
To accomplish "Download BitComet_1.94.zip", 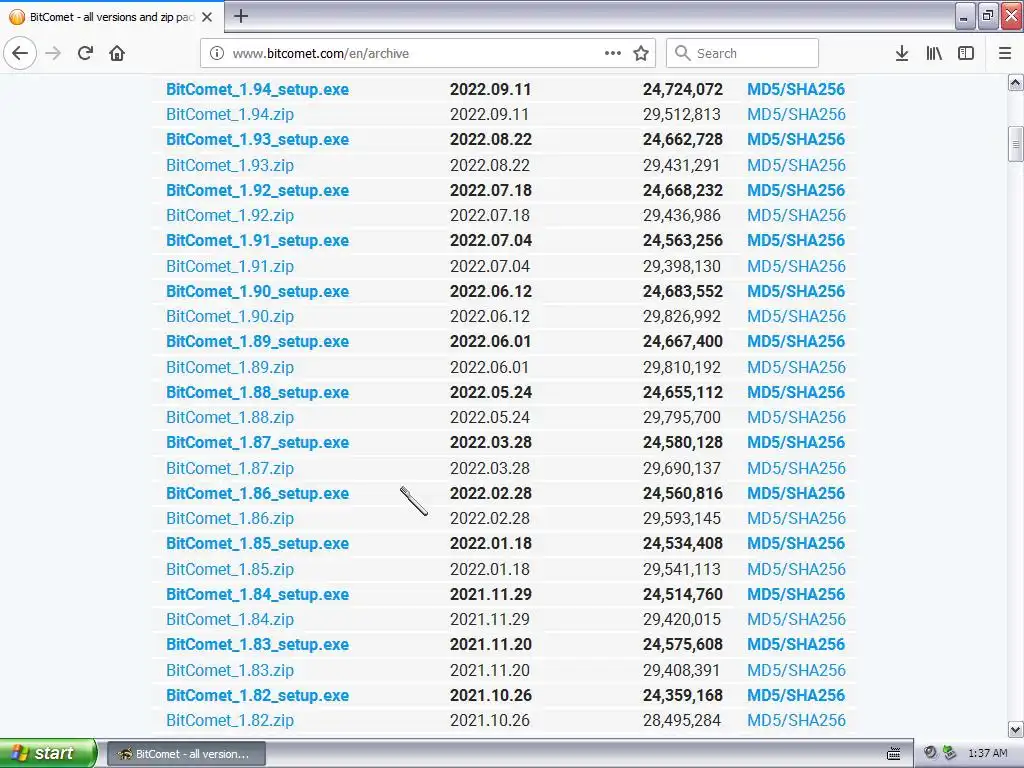I will 230,114.
